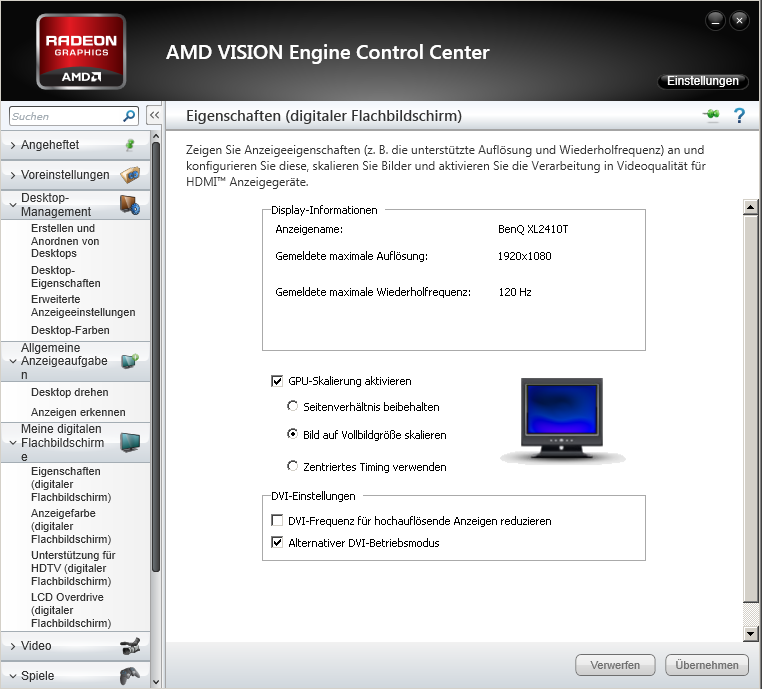
Task: Click the Allgemeine Anzeigeaufgaben monitor icon
Action: [130, 361]
